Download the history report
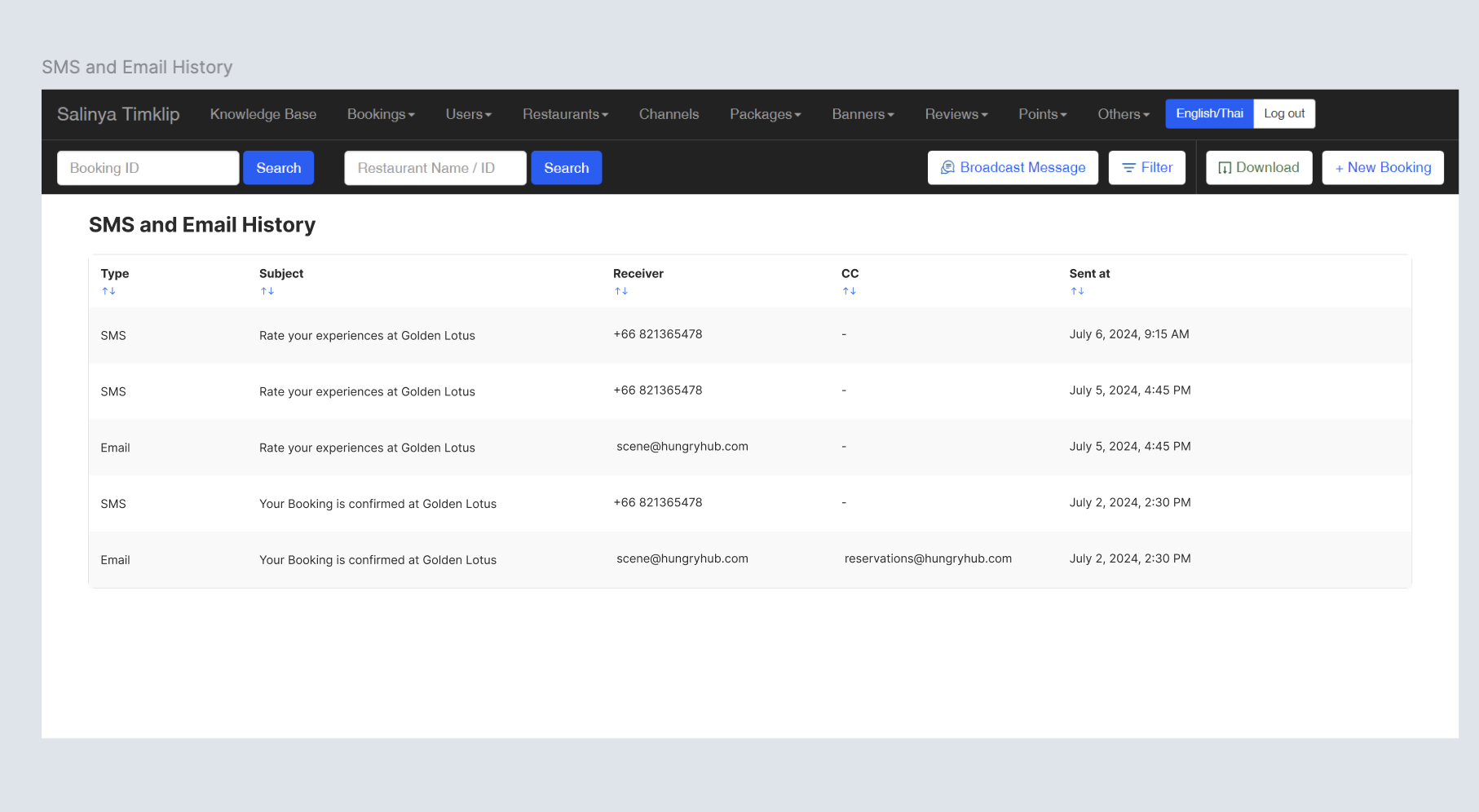The height and width of the screenshot is (812, 1479). pyautogui.click(x=1259, y=168)
